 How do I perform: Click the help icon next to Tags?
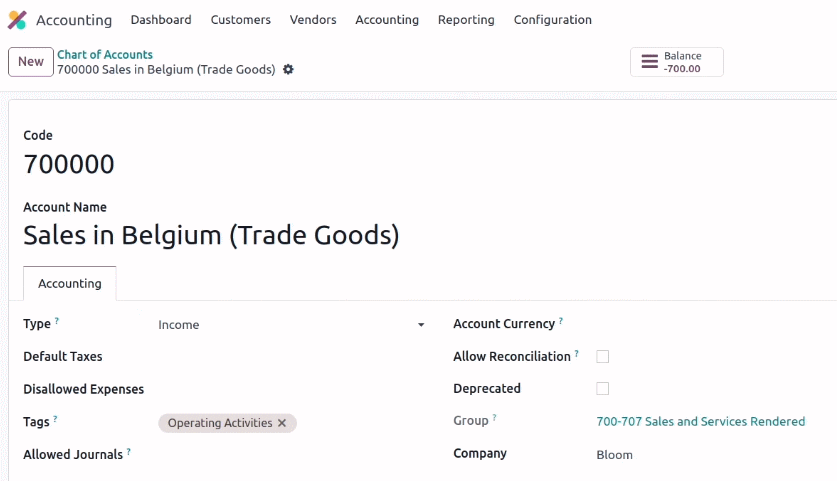[55, 419]
